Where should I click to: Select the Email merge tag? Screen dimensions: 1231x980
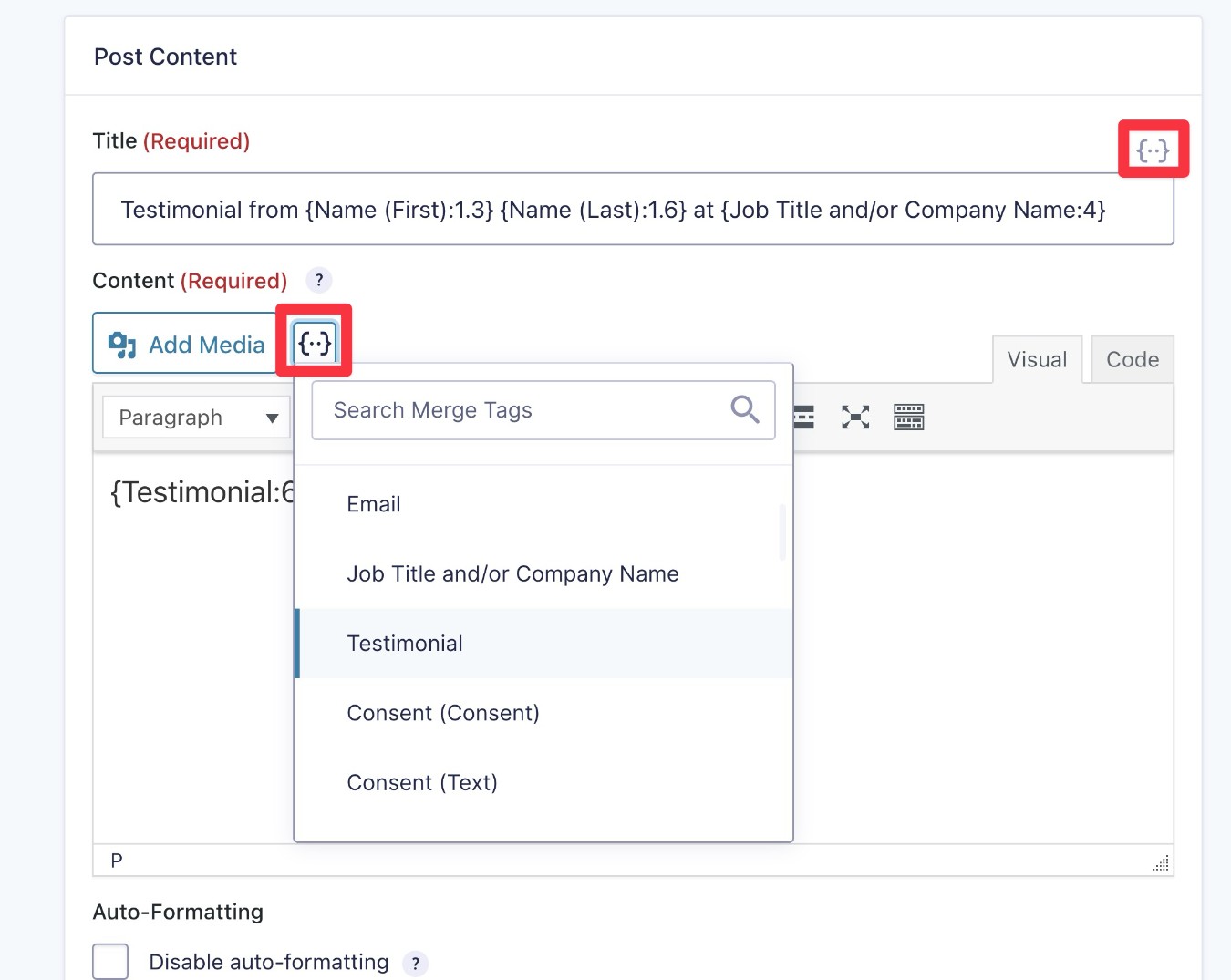(x=373, y=503)
